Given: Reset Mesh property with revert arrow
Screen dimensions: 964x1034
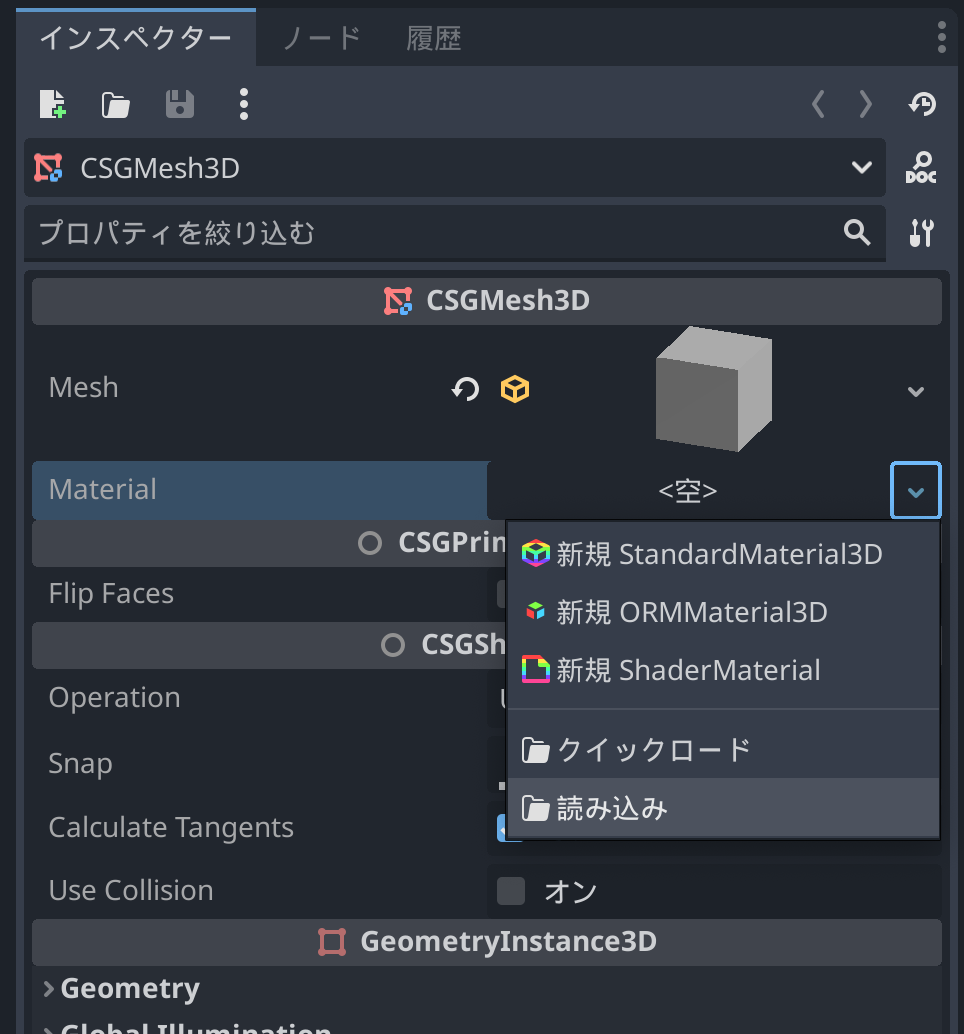Looking at the screenshot, I should pyautogui.click(x=465, y=389).
